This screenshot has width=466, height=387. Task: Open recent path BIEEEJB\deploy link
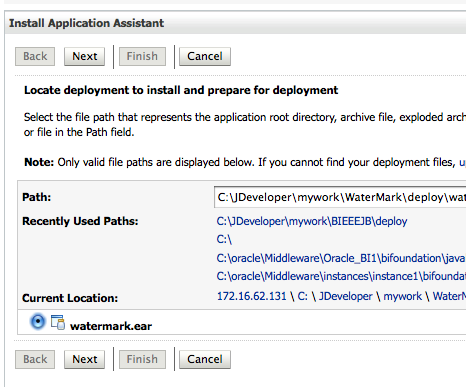coord(312,221)
